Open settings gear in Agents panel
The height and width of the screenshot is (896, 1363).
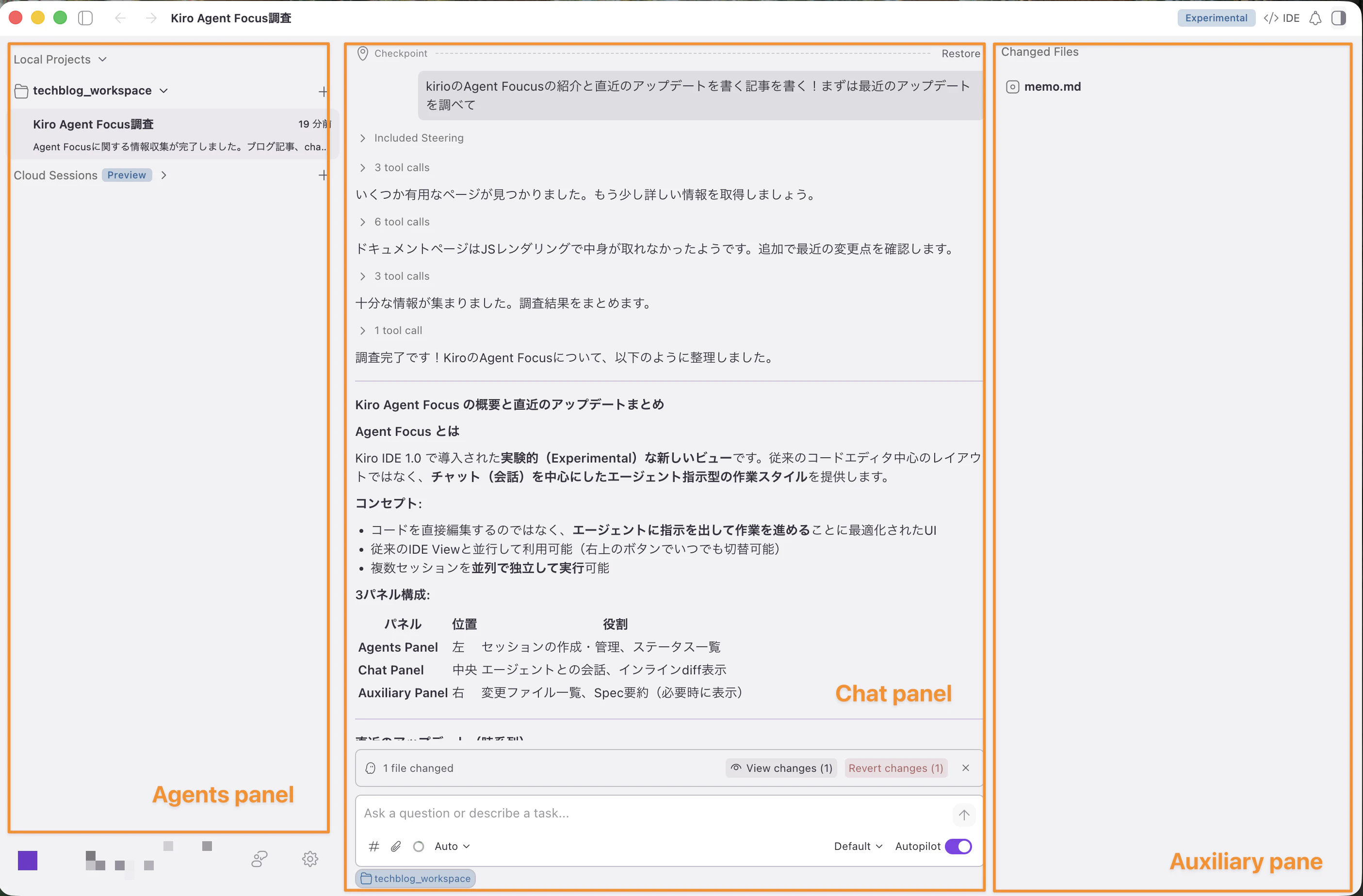[310, 859]
